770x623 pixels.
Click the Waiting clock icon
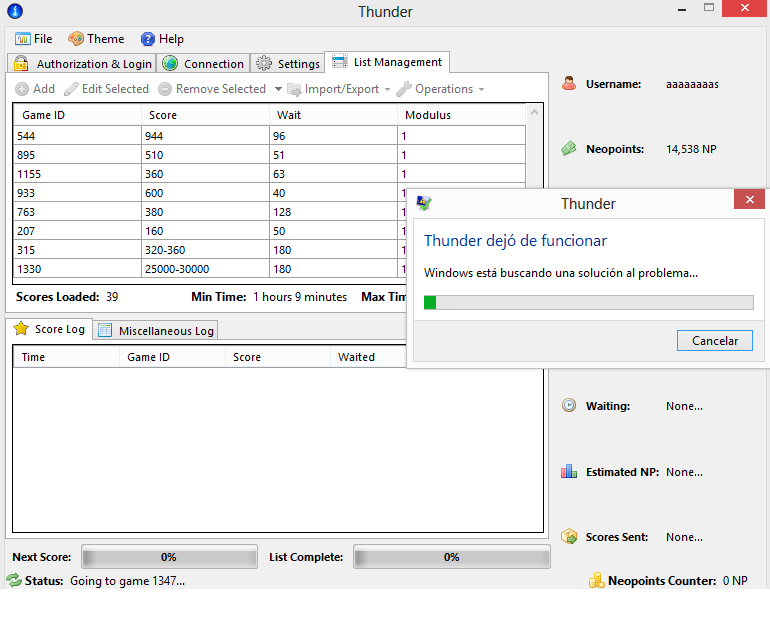(x=568, y=406)
